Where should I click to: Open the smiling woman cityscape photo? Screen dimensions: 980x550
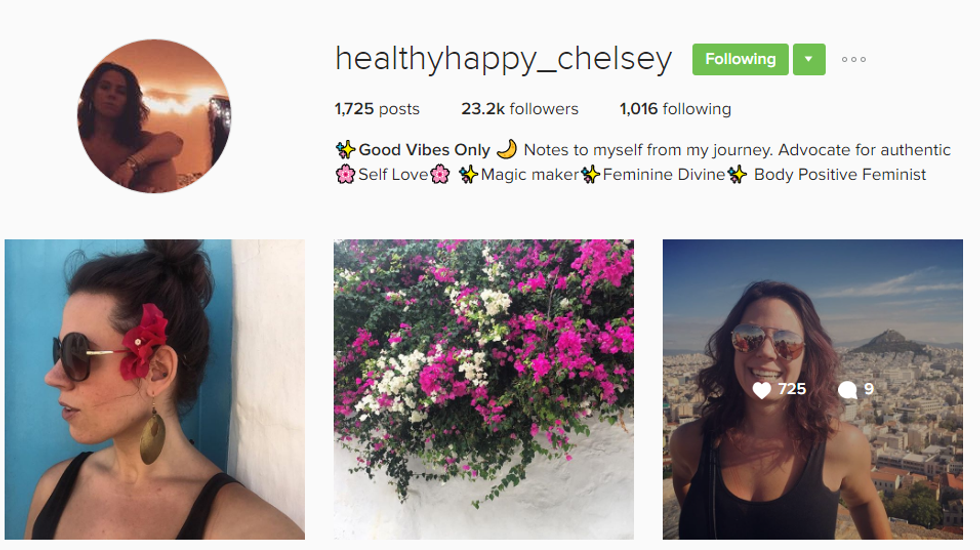pos(812,389)
